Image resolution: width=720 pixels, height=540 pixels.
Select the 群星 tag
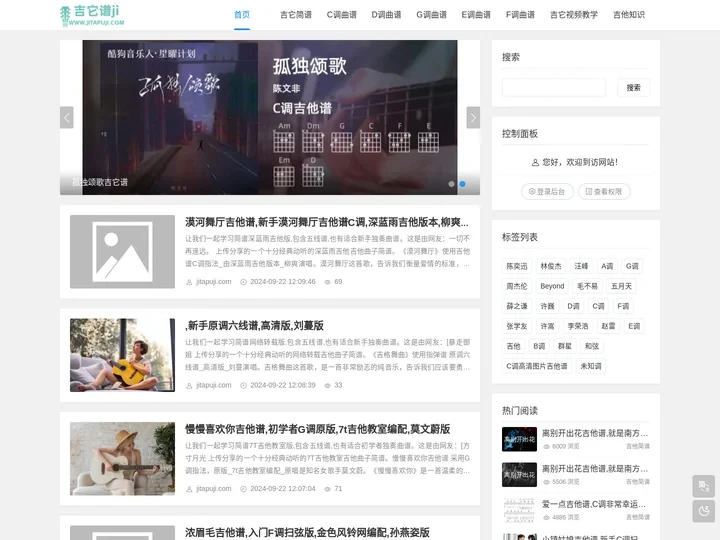(564, 346)
